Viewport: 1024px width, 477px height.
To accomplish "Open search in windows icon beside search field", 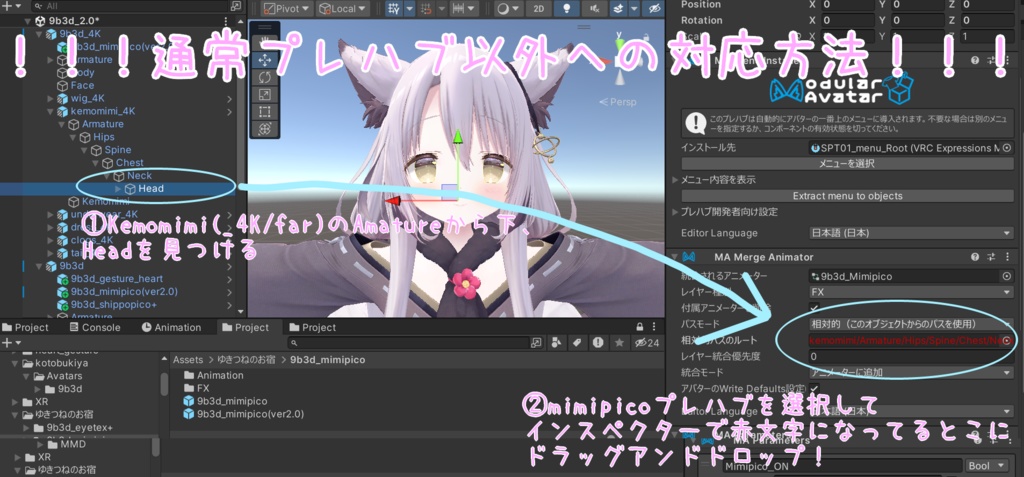I will (x=536, y=342).
